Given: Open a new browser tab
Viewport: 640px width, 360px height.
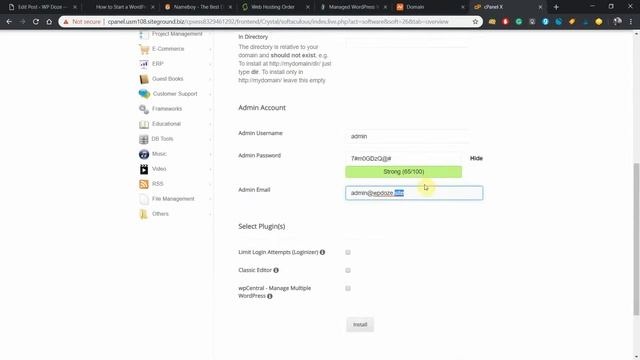Looking at the screenshot, I should (x=556, y=7).
